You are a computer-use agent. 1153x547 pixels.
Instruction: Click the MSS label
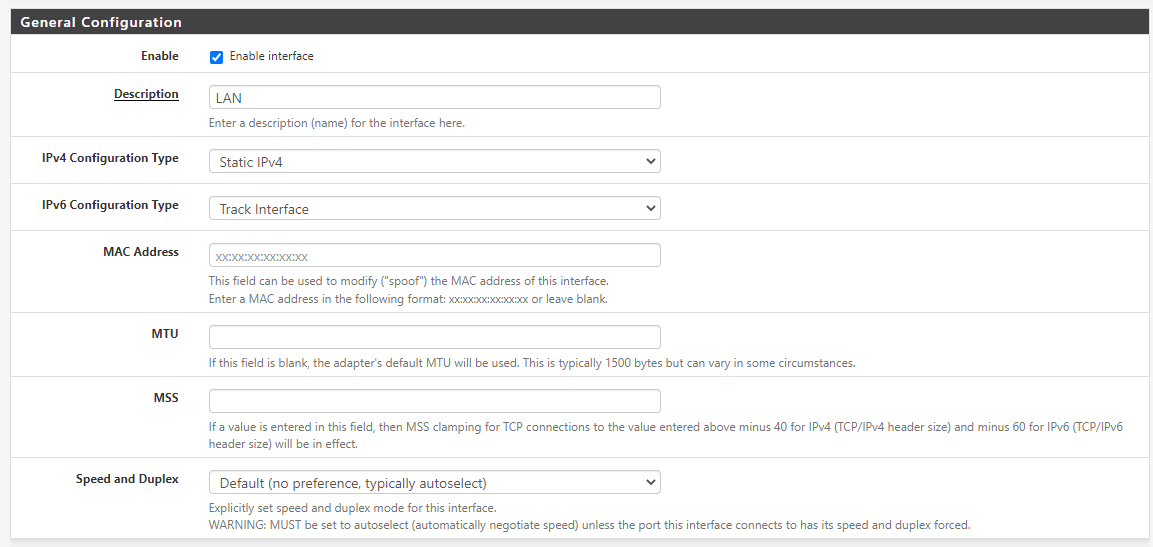[x=166, y=397]
